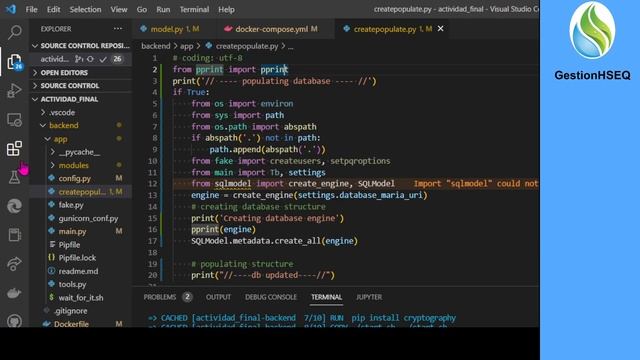Image resolution: width=640 pixels, height=360 pixels.
Task: Place cursor on 'engine = create_engine' line 13
Action: point(309,195)
